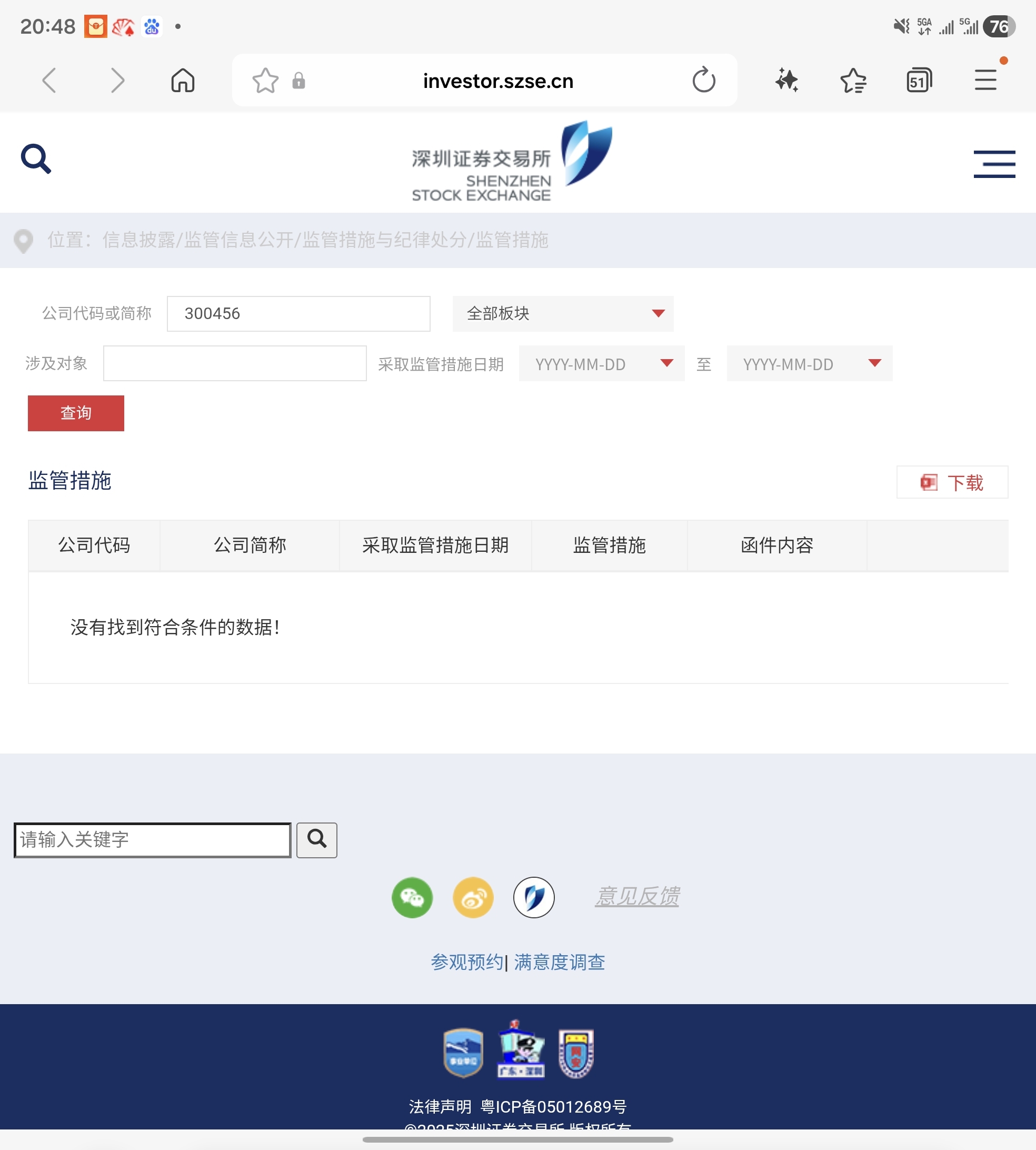Viewport: 1036px width, 1150px height.
Task: Tap the Weibo yellow icon
Action: (473, 897)
